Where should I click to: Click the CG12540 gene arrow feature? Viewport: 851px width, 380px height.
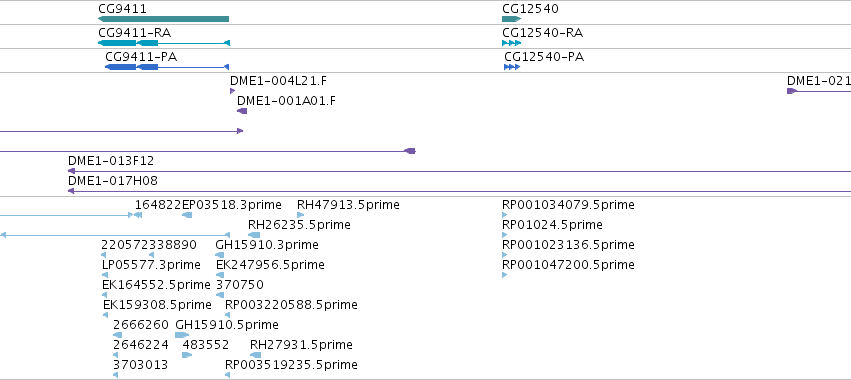(x=511, y=19)
